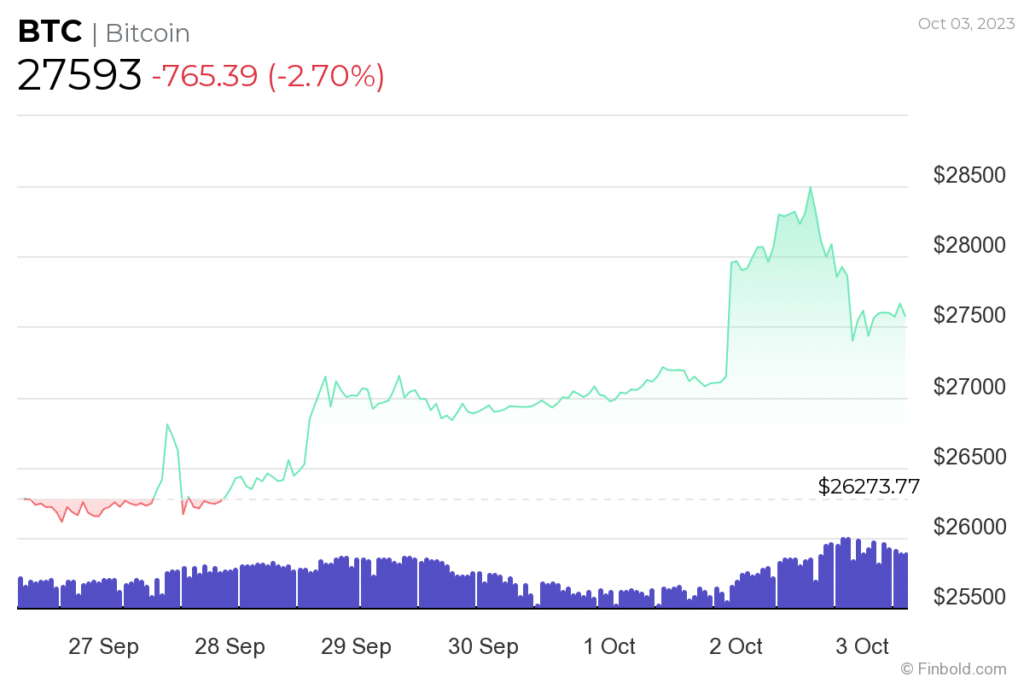This screenshot has height=683, width=1024.
Task: Click the highest peak of the price line
Action: point(810,188)
